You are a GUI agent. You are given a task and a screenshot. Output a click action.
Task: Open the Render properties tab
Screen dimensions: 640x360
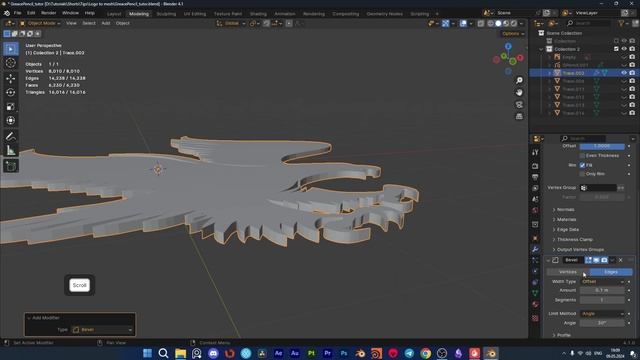tap(536, 166)
